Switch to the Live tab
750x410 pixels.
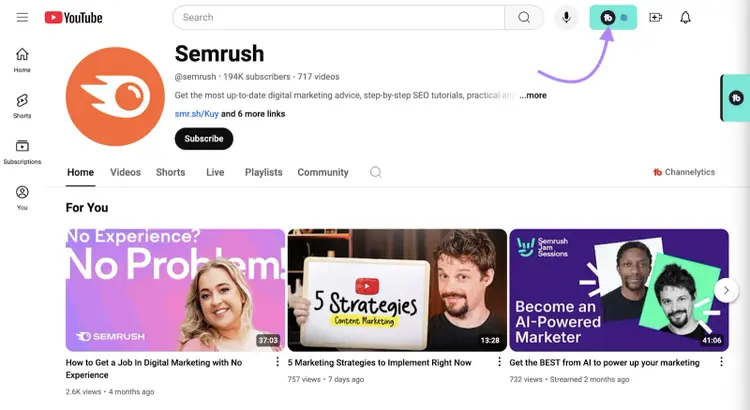click(215, 172)
